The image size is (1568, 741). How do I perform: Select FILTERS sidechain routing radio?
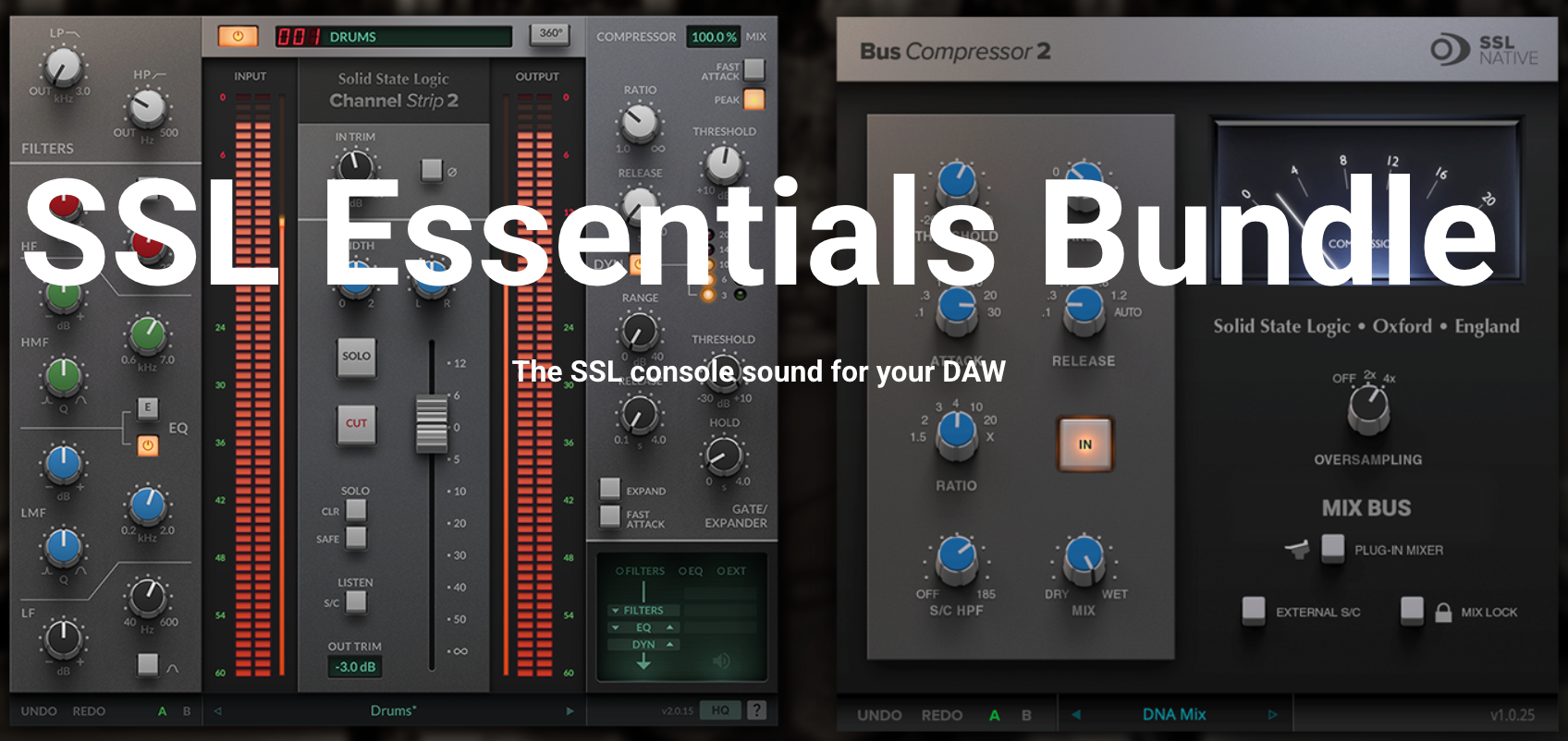point(619,571)
